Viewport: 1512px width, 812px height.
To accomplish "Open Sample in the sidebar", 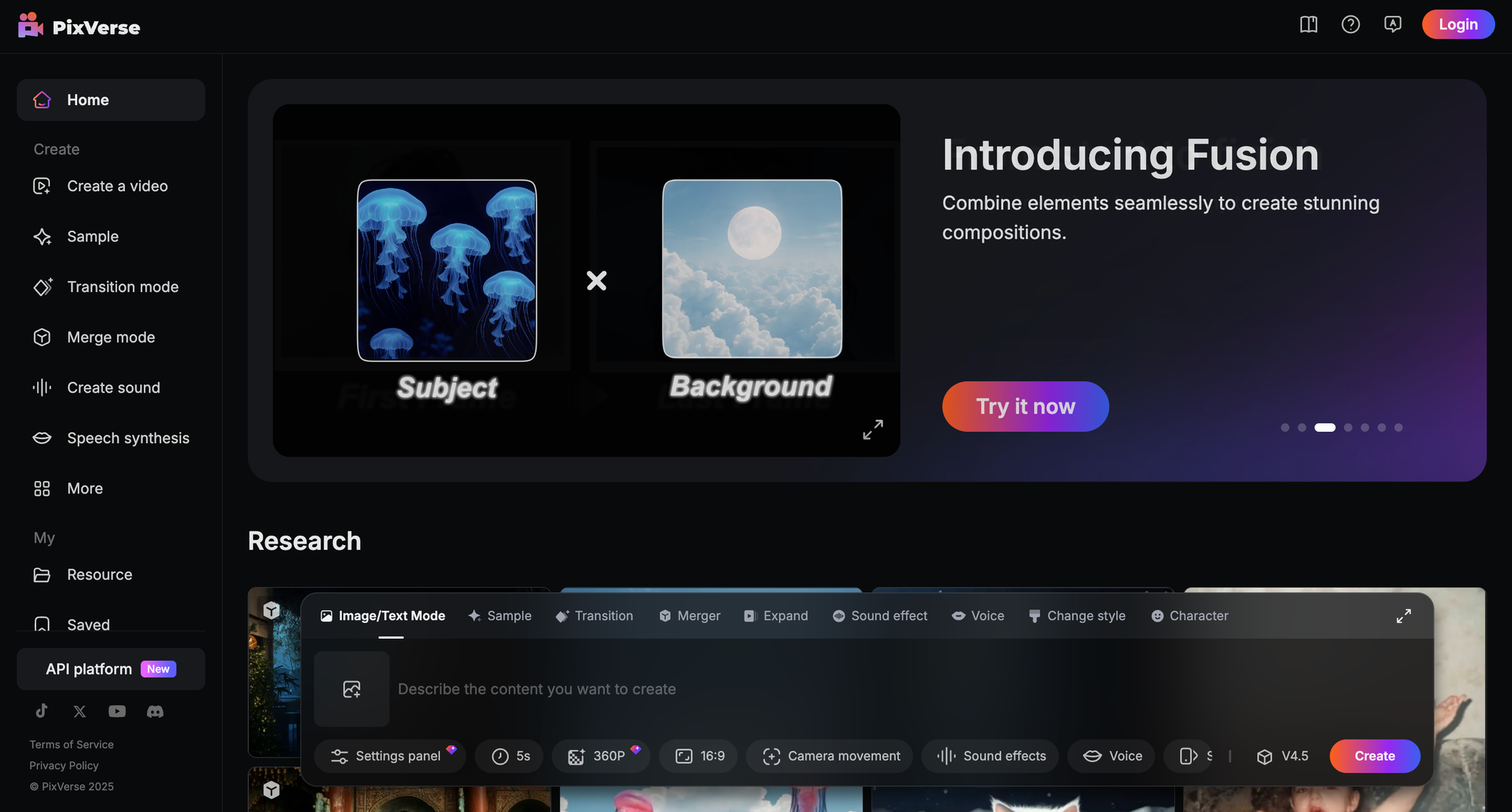I will (x=110, y=237).
